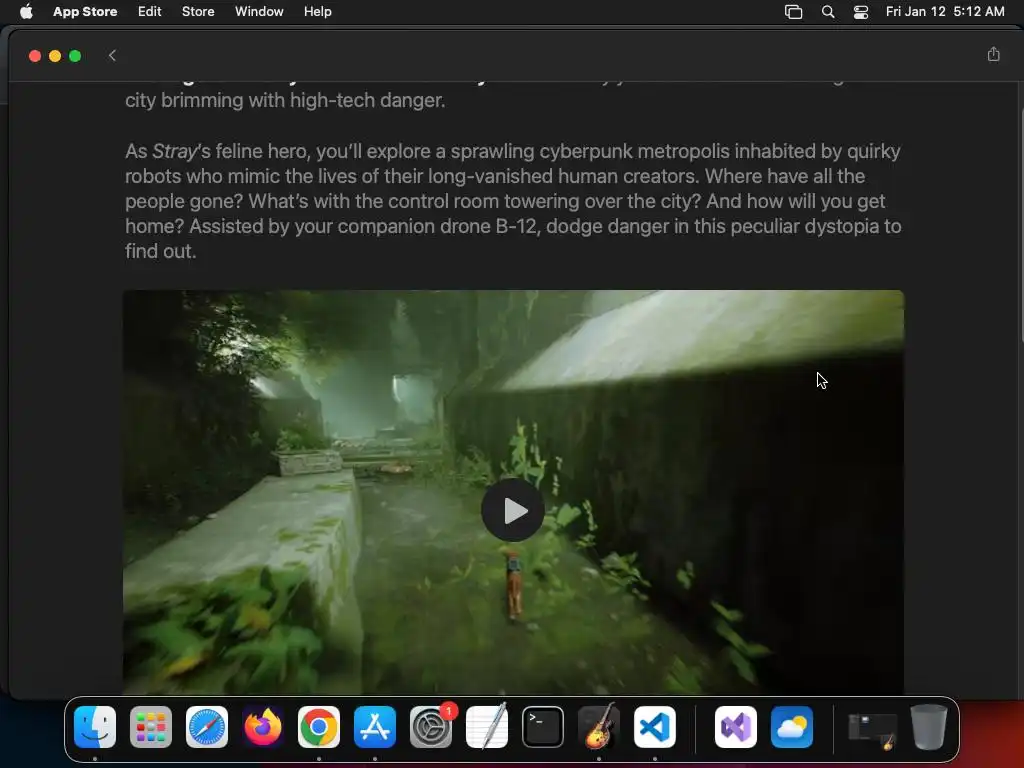Screen dimensions: 1024x768
Task: Go back using the back chevron
Action: 112,56
